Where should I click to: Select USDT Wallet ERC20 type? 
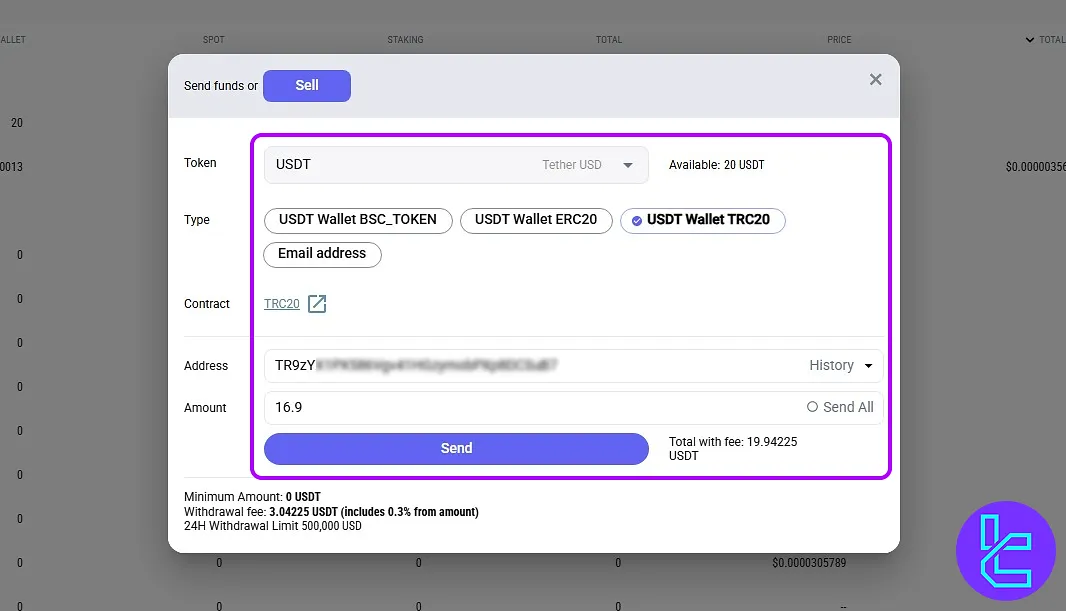coord(536,220)
